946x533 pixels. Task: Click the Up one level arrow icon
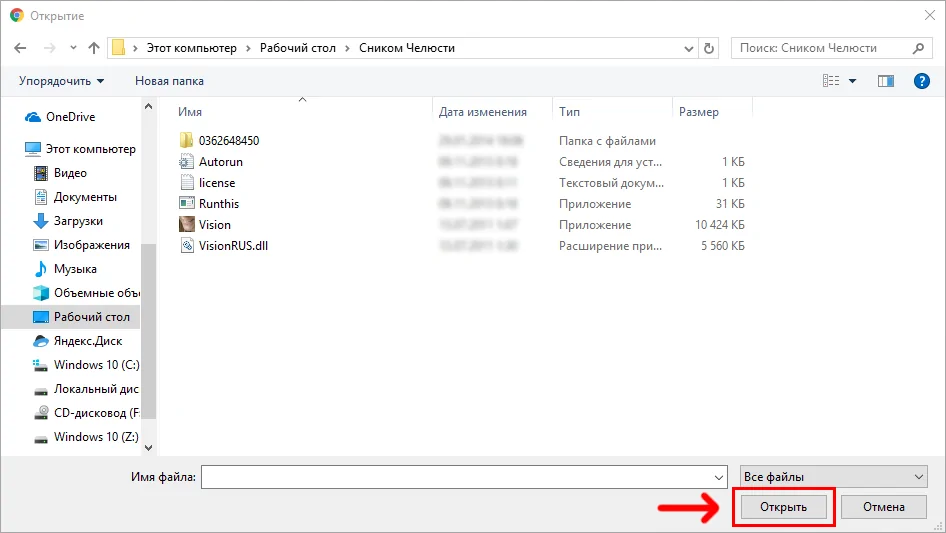(x=94, y=48)
